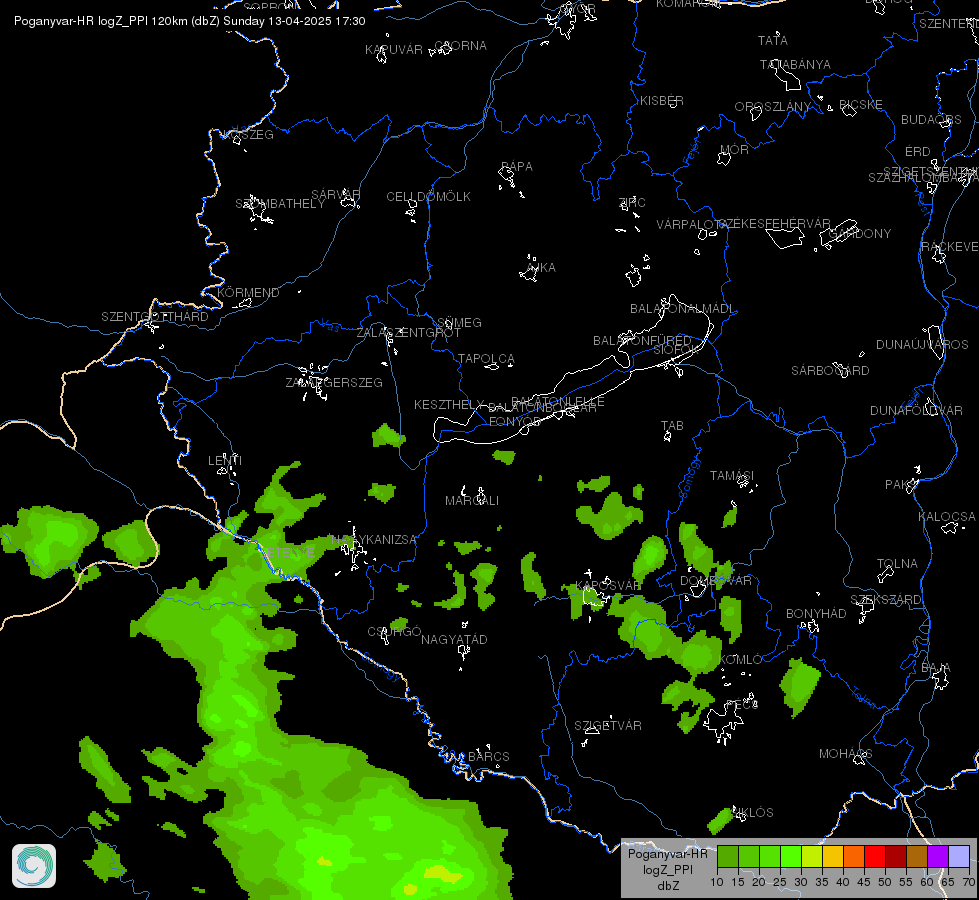Click the SZÉKESFEHÉRVÁR city label
This screenshot has height=900, width=979.
pos(774,224)
